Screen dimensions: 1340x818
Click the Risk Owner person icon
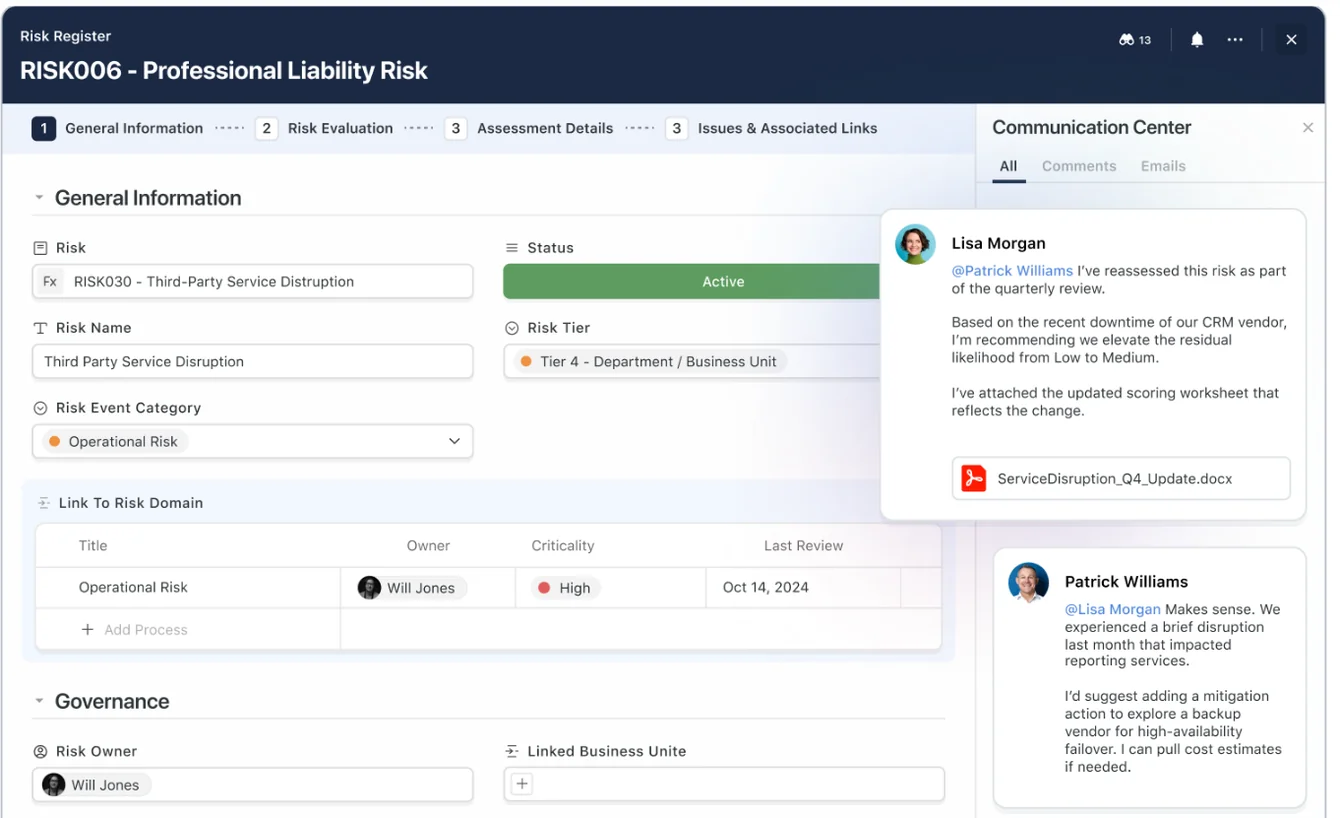click(x=41, y=751)
